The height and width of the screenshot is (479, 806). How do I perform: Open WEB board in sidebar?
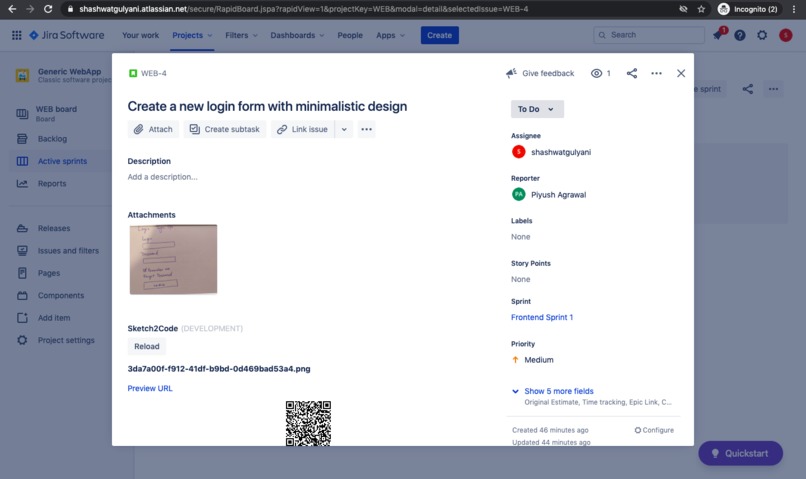[57, 114]
